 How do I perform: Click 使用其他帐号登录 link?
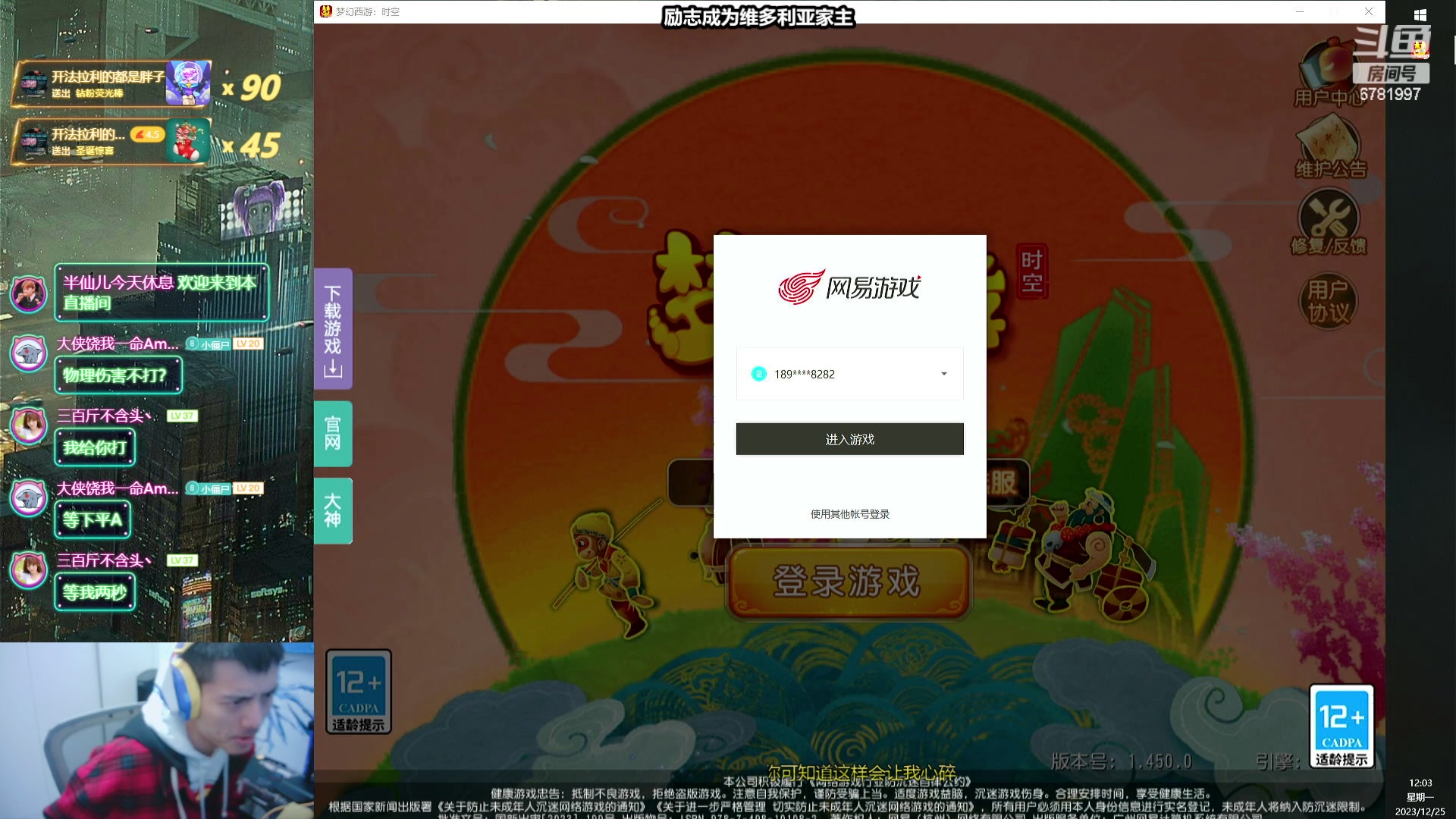click(x=849, y=514)
